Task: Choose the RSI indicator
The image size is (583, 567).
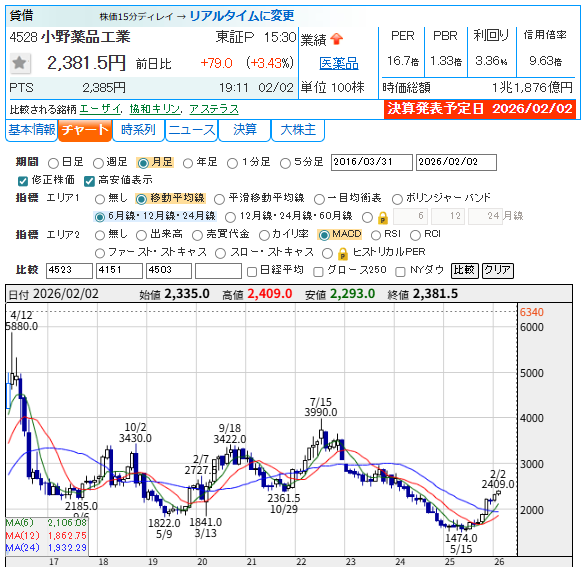Action: tap(376, 235)
